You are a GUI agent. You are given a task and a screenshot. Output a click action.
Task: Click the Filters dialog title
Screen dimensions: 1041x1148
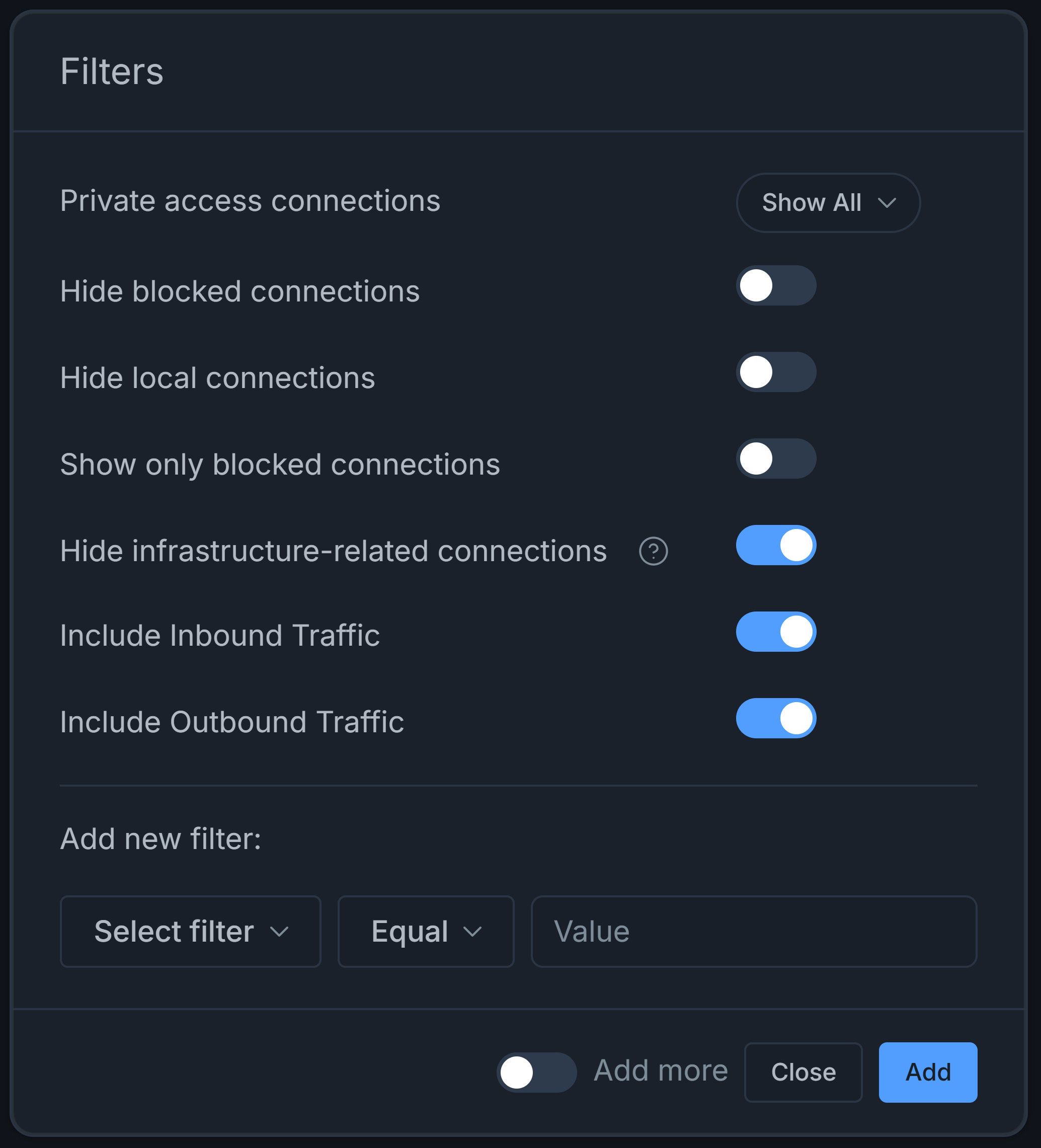[112, 70]
